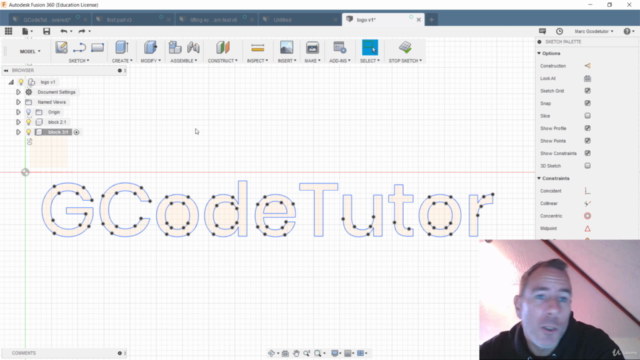Select the sketch Rectangle tool icon
The image size is (640, 360).
[x=97, y=48]
